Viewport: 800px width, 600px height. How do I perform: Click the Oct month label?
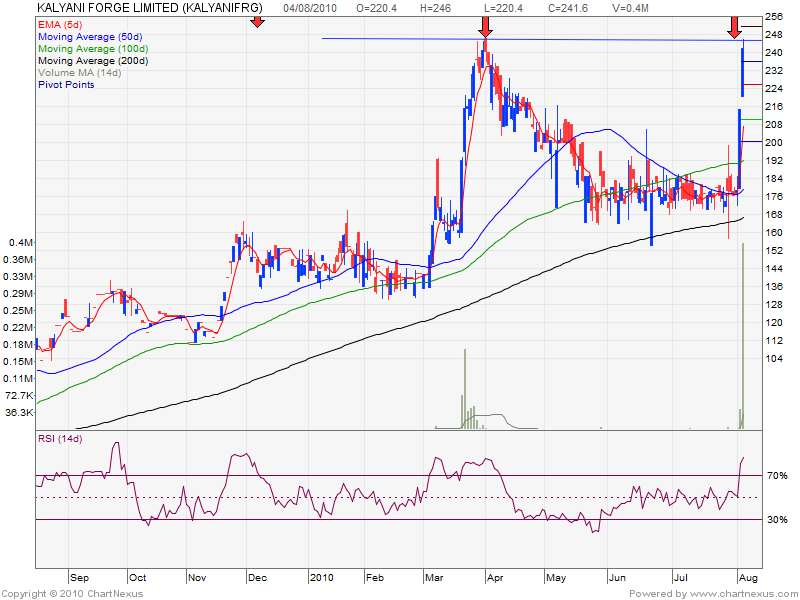pyautogui.click(x=137, y=578)
